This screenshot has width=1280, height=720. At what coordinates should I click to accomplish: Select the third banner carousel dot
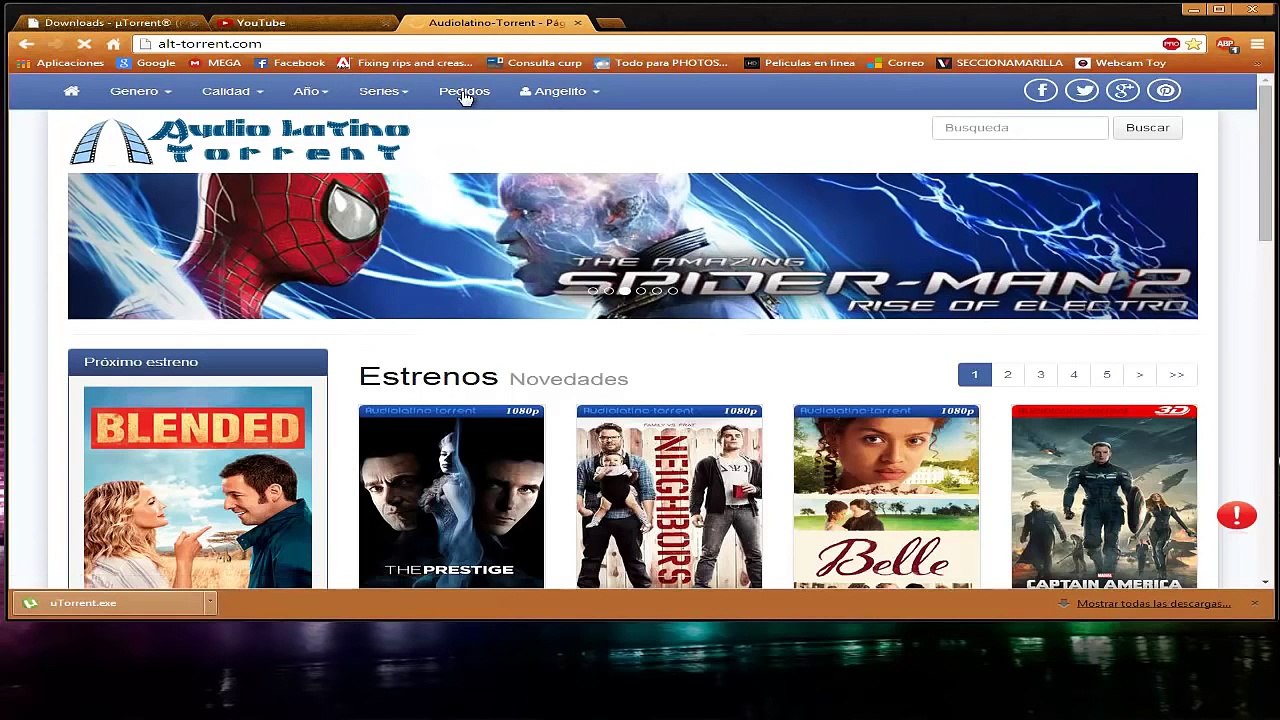625,291
